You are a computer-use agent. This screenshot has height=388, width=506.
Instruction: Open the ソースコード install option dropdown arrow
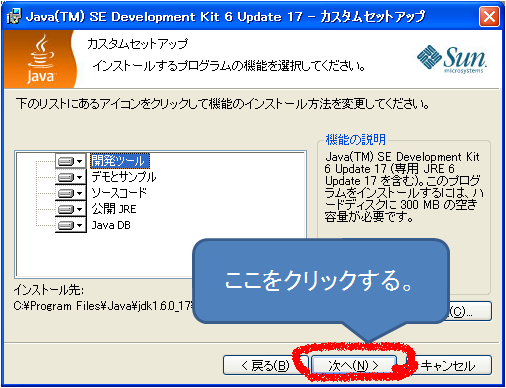point(80,194)
